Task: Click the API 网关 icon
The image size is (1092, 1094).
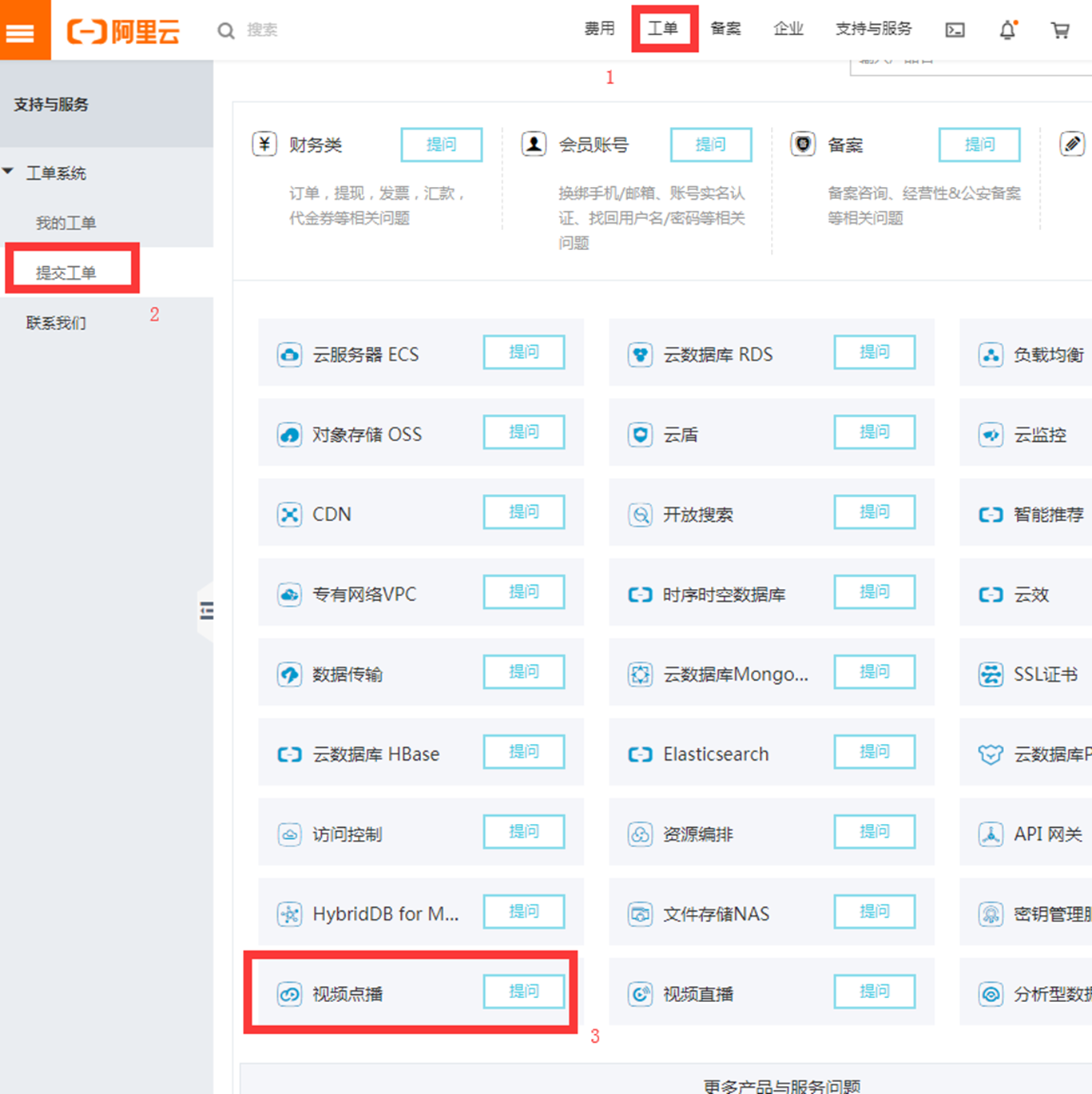Action: click(991, 834)
